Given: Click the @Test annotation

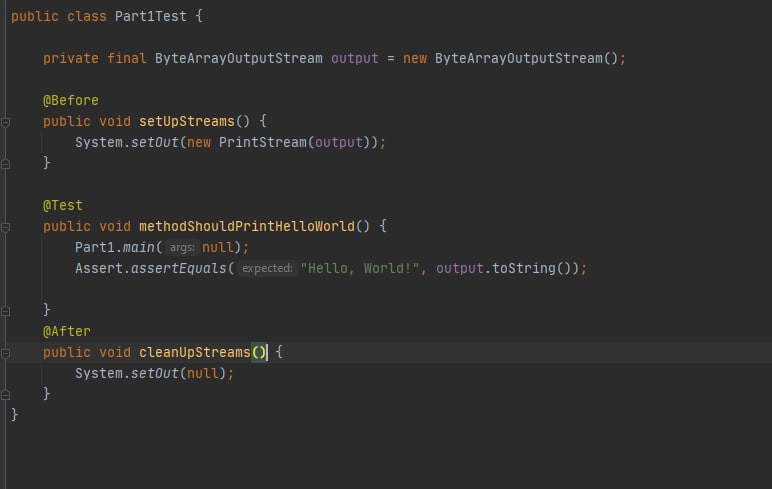Looking at the screenshot, I should point(63,205).
